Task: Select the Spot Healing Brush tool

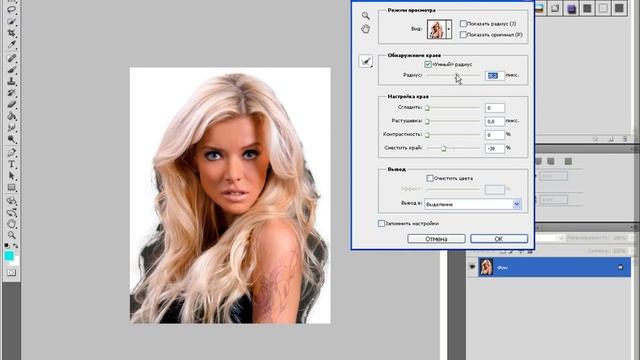Action: (x=11, y=58)
